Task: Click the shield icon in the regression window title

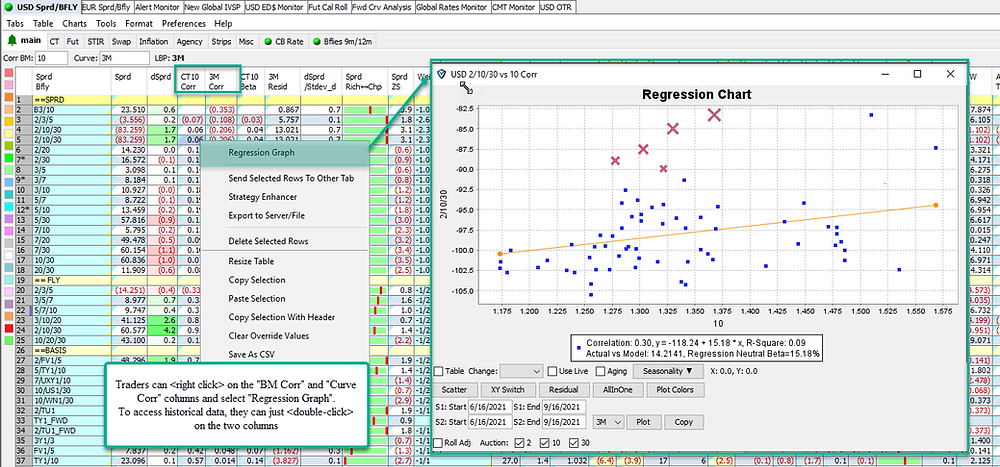Action: (442, 74)
